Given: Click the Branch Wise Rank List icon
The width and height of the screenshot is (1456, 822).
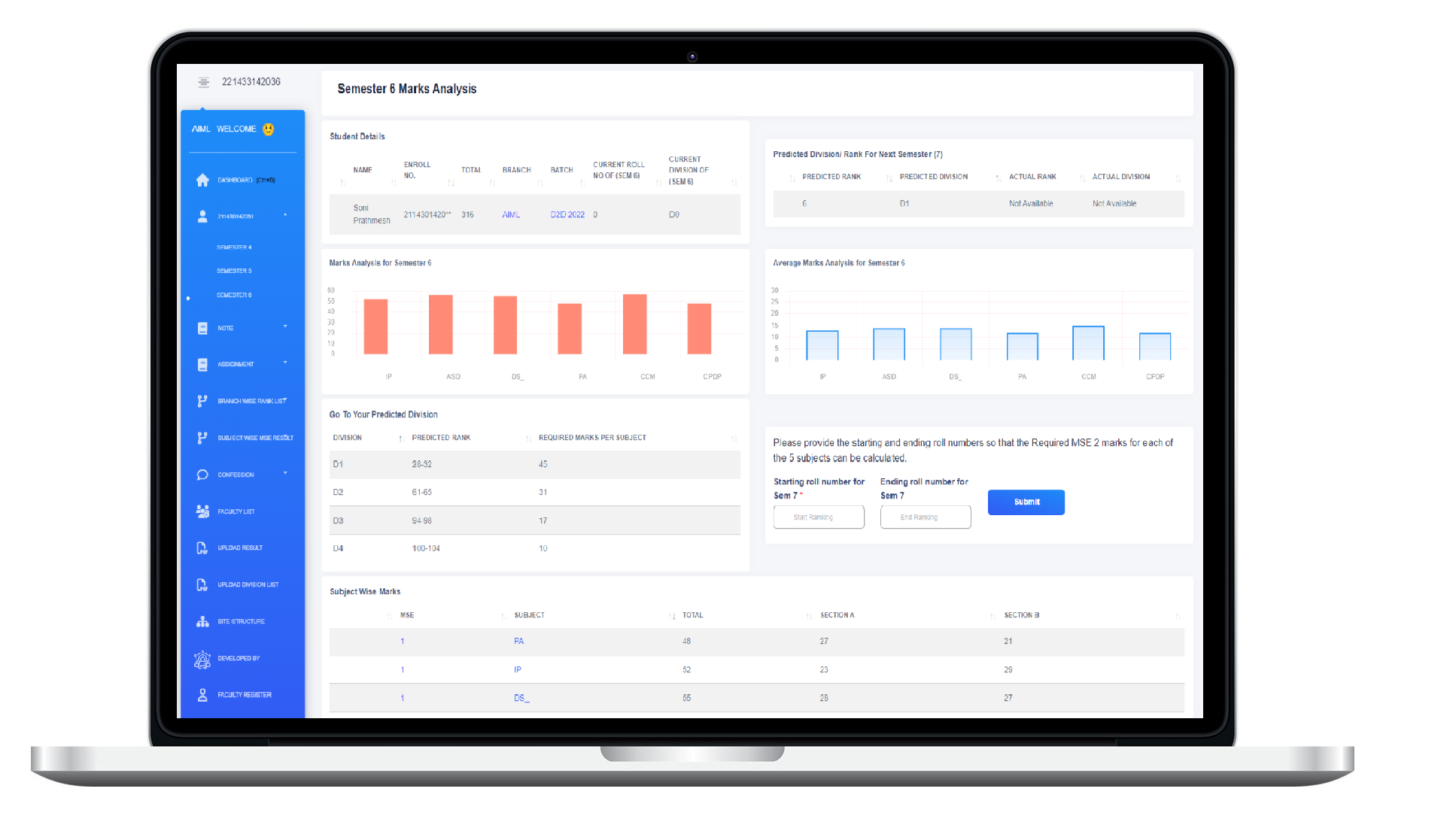Looking at the screenshot, I should 202,400.
